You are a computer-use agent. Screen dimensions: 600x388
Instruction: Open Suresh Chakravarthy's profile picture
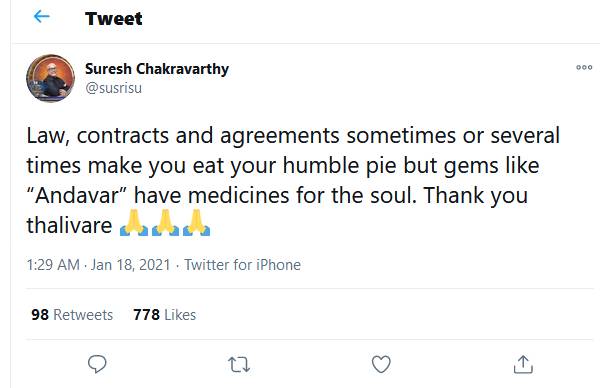51,78
